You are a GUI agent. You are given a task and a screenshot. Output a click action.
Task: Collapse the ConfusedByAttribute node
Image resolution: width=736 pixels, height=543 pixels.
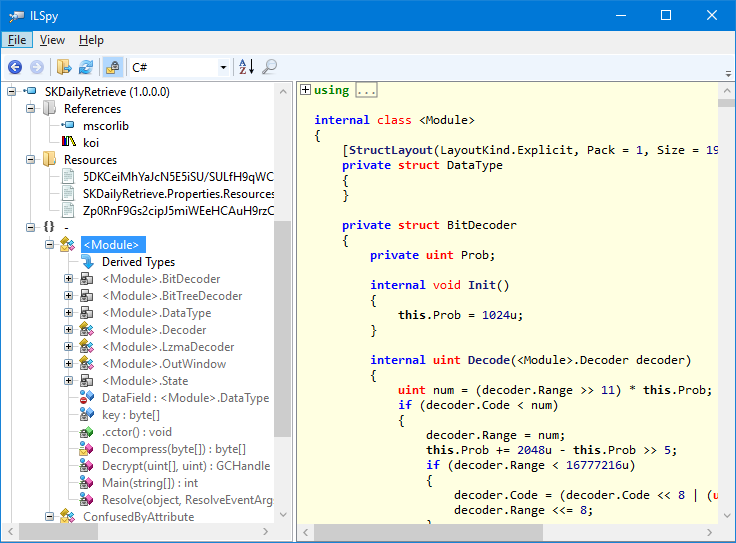[49, 516]
